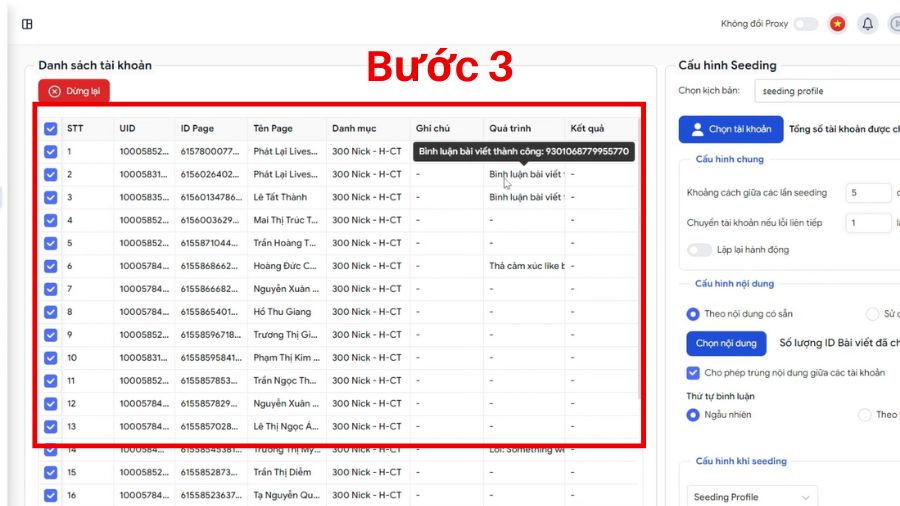900x506 pixels.
Task: Uncheck the checkbox for row 15
Action: [51, 473]
